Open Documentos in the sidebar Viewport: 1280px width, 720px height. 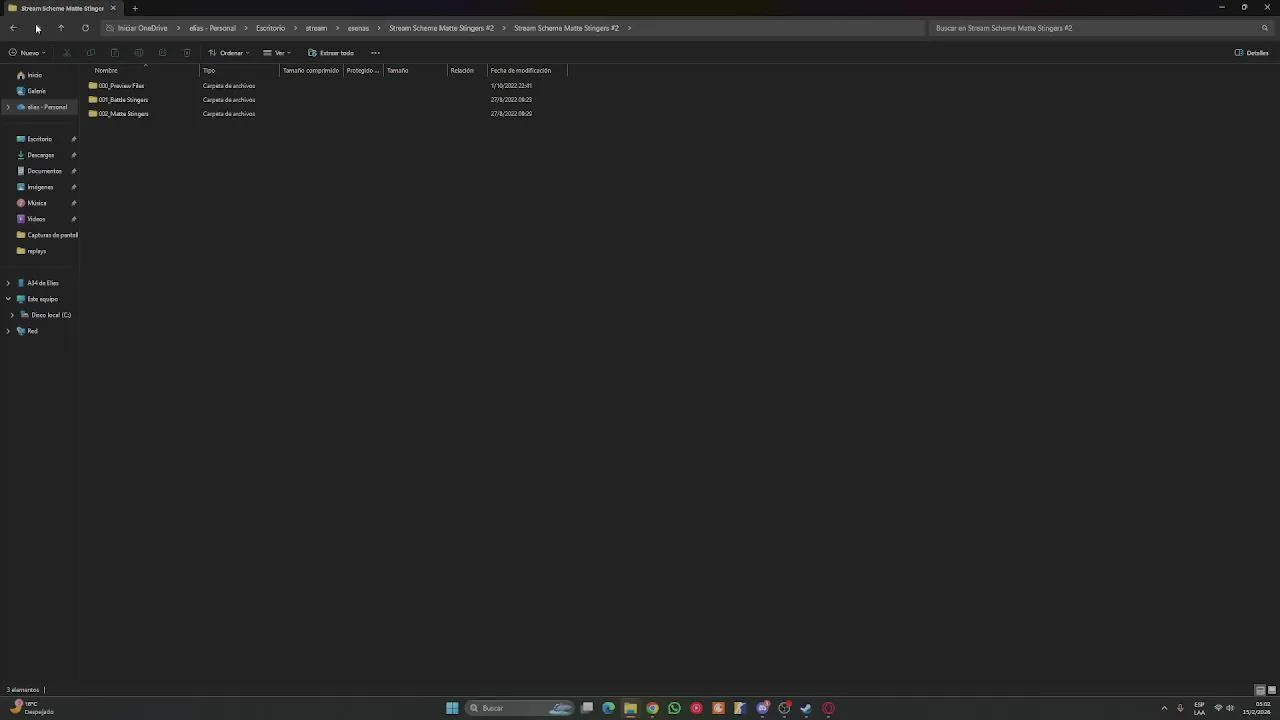[x=44, y=171]
